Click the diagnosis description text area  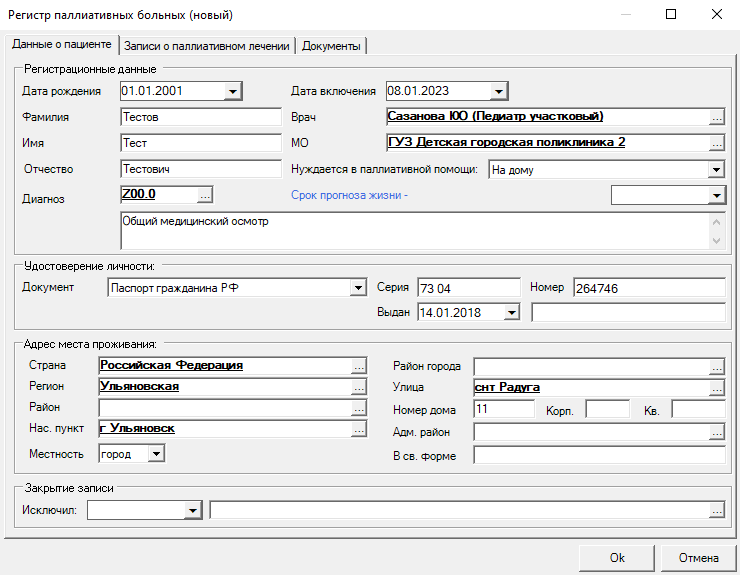point(415,230)
